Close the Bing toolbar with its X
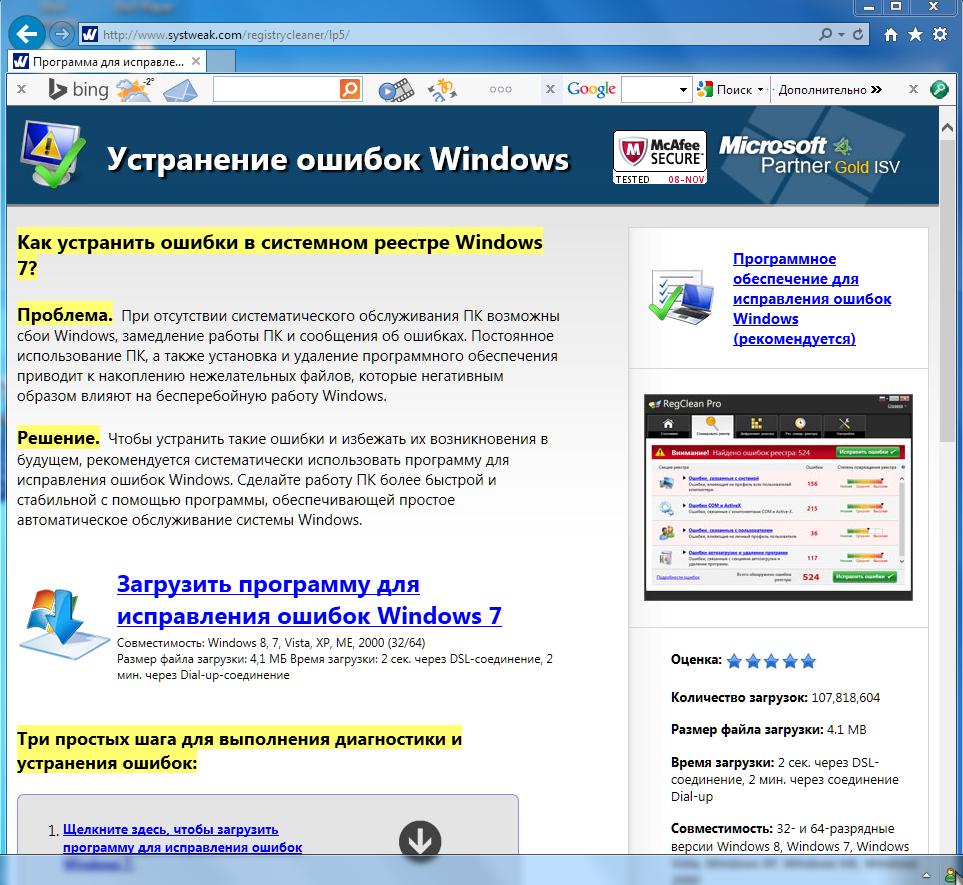This screenshot has height=885, width=963. (x=21, y=89)
